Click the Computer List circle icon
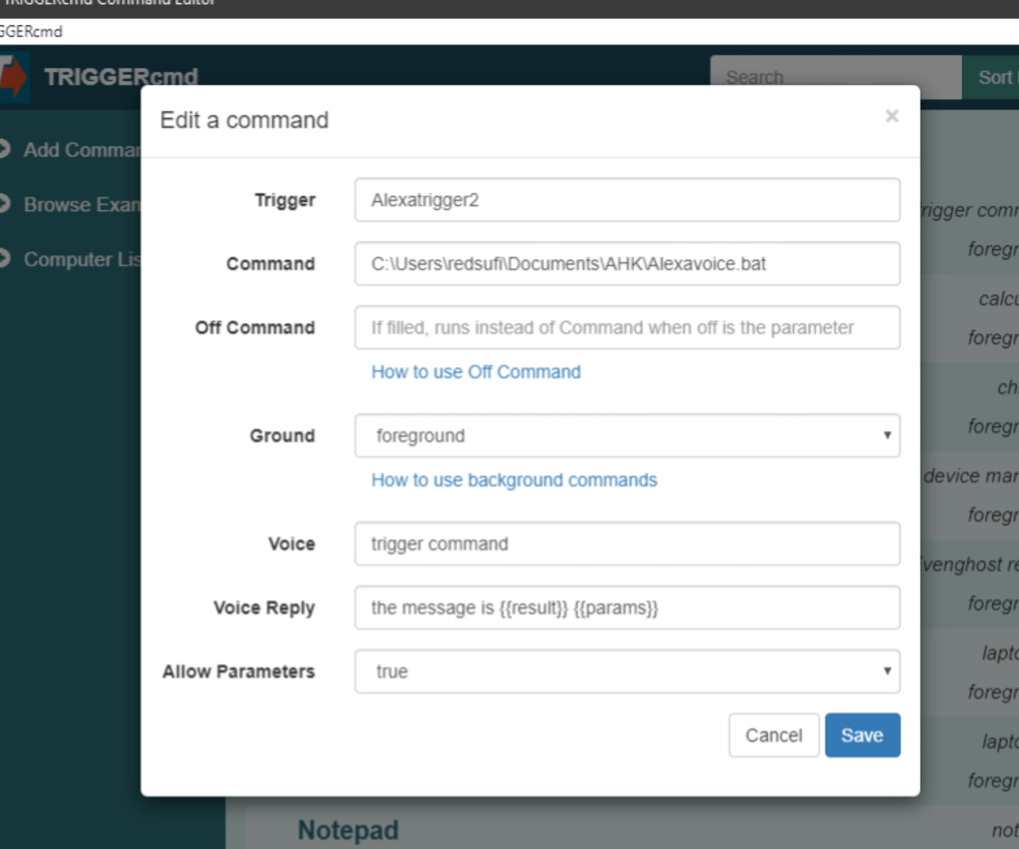This screenshot has width=1019, height=849. pos(4,259)
